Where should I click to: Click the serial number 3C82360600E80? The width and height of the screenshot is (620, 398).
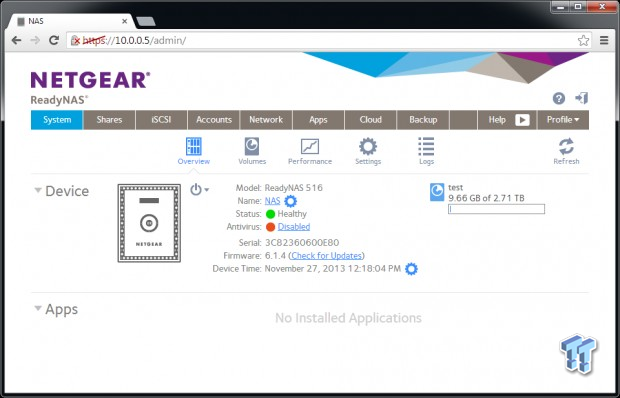[302, 242]
